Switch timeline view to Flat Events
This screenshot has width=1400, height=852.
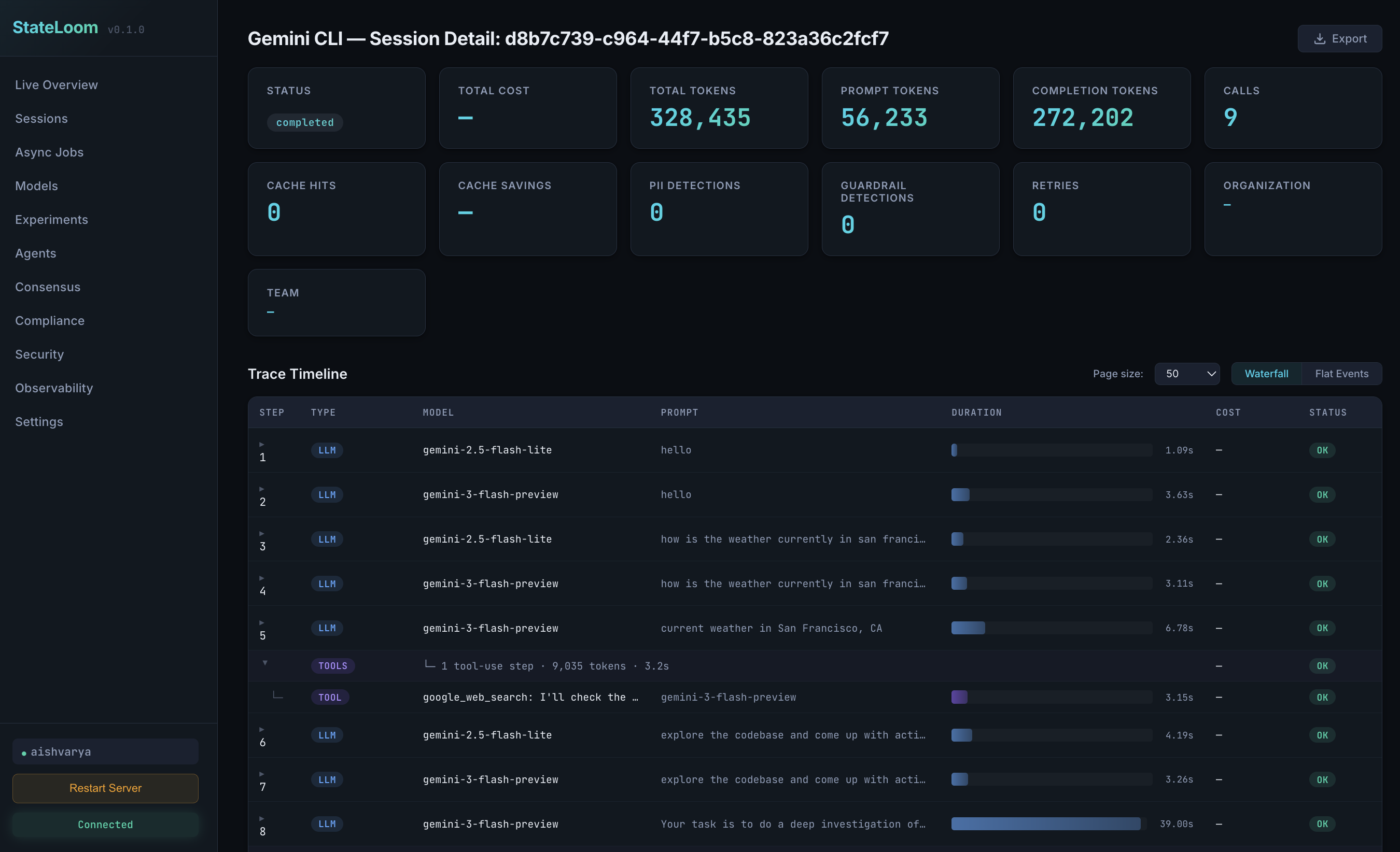[1341, 373]
